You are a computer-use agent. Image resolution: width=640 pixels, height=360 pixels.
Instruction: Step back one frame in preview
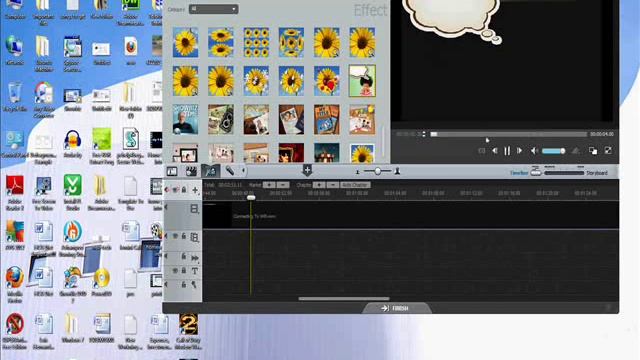click(x=494, y=151)
